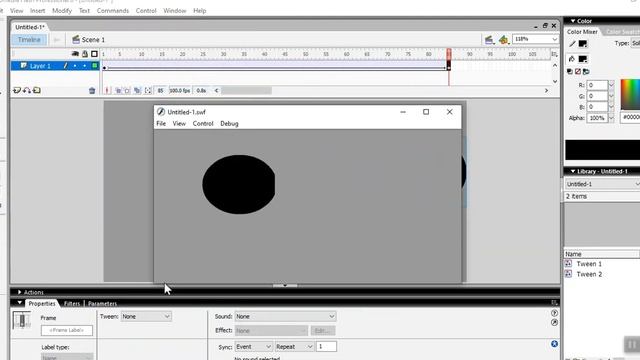640x360 pixels.
Task: Delete layer with the trash icon
Action: [92, 91]
